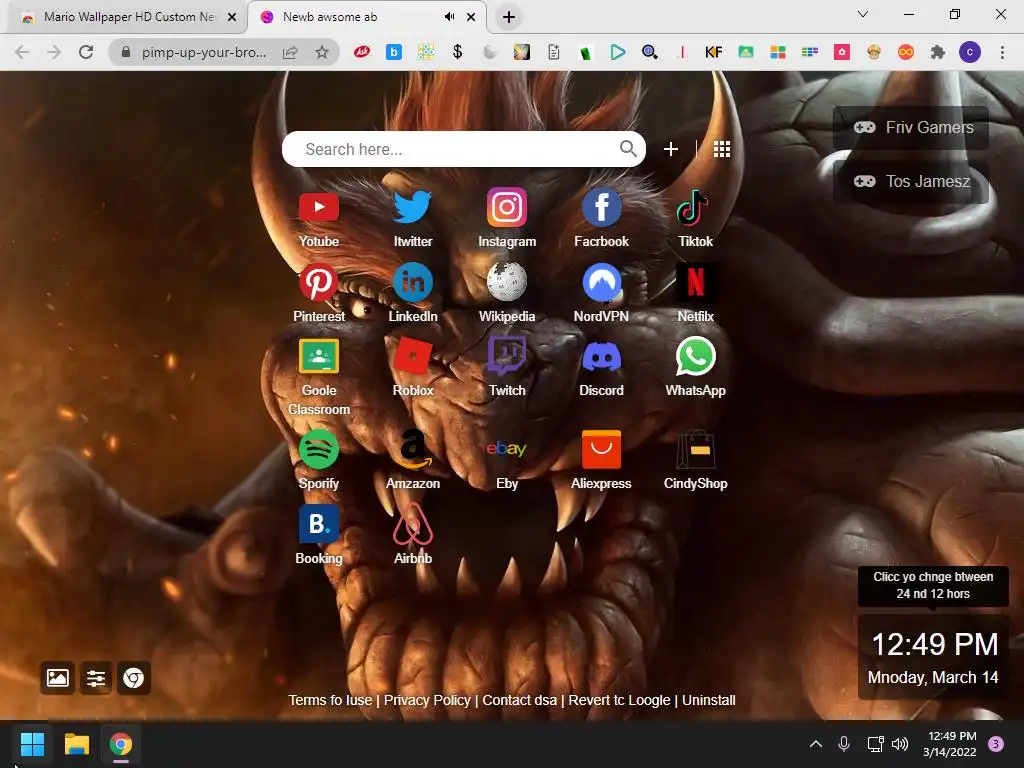Click the Uninstall link
Viewport: 1024px width, 768px height.
[709, 700]
